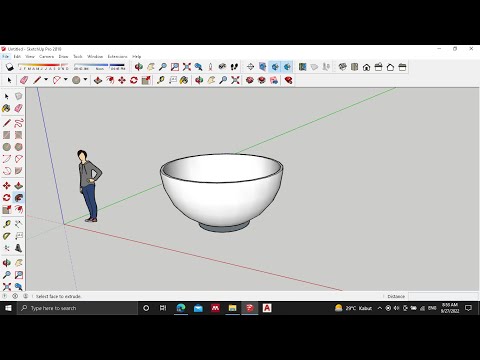
Task: Open 3D Warehouse icon
Action: [x=250, y=80]
